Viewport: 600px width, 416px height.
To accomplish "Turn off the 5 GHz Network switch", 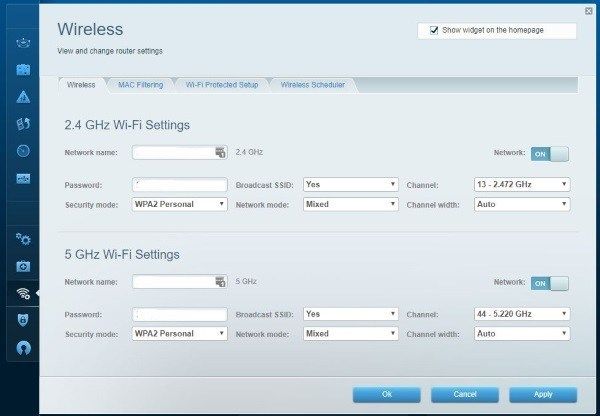I will 549,283.
